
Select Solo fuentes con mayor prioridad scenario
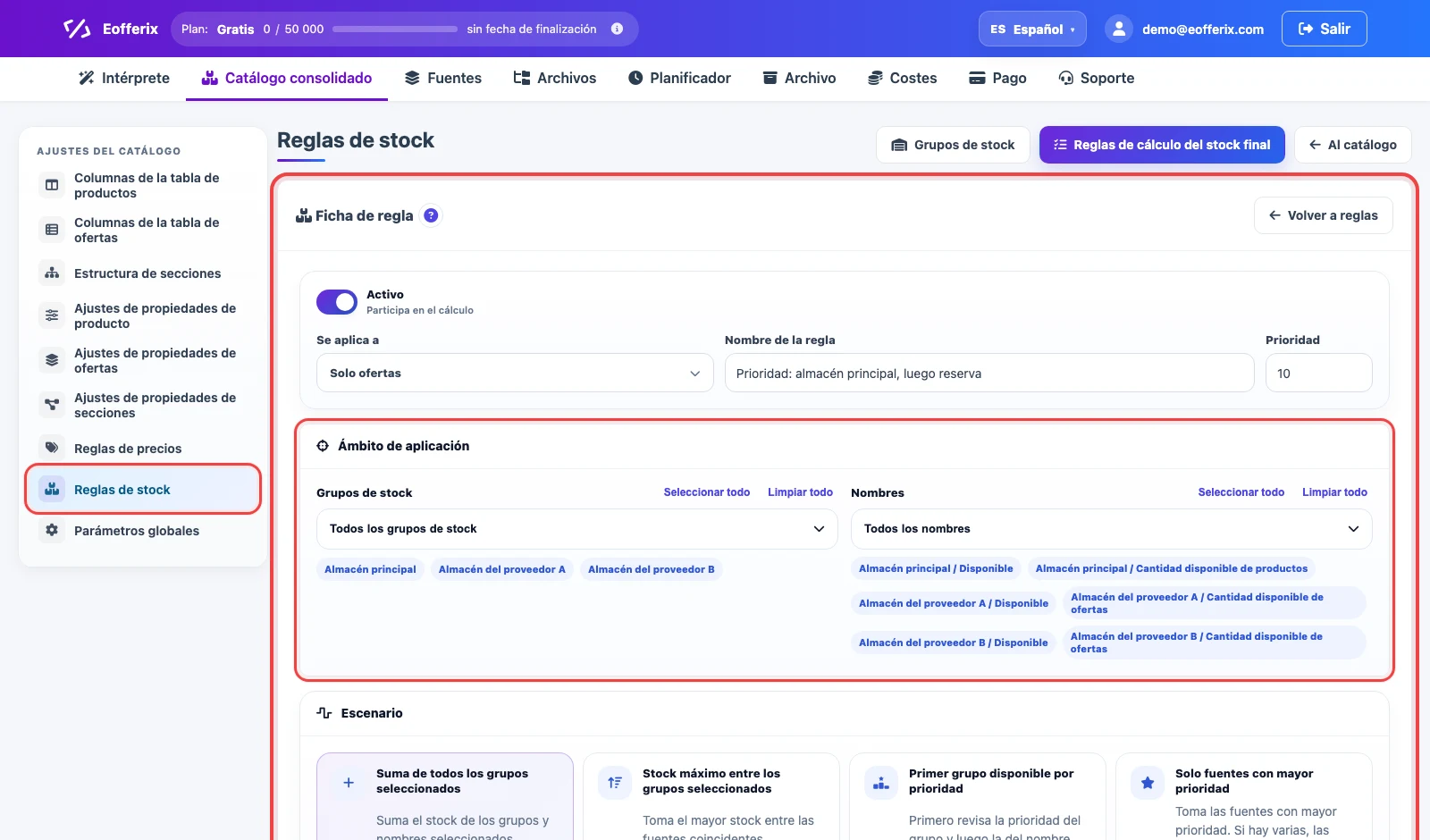tap(1243, 797)
